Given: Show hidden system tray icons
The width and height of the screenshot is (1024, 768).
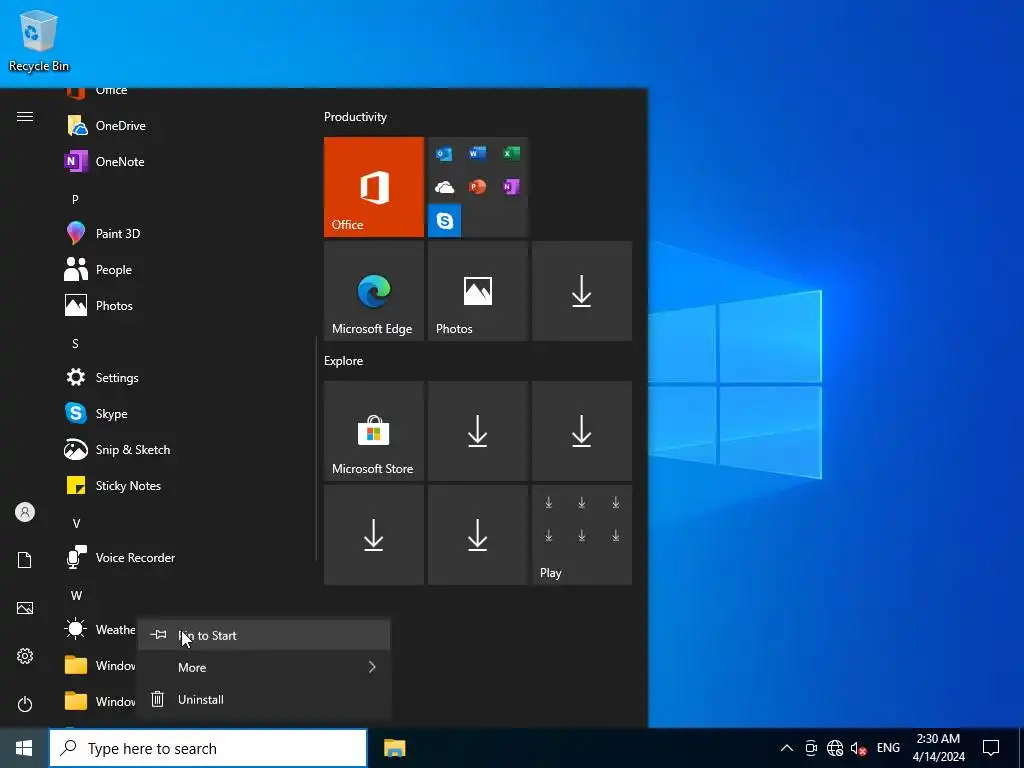Looking at the screenshot, I should (x=787, y=748).
